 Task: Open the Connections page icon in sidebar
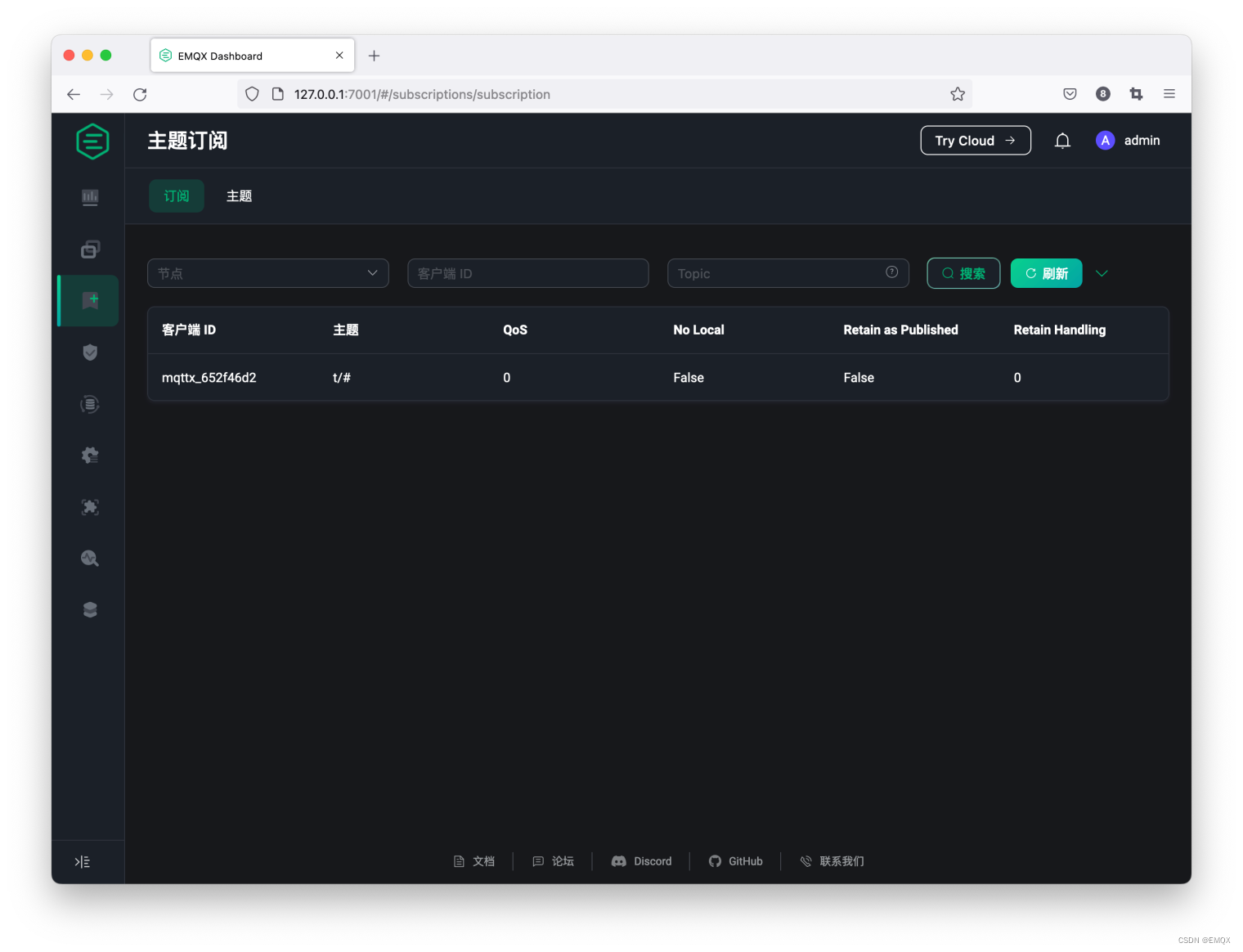point(90,249)
